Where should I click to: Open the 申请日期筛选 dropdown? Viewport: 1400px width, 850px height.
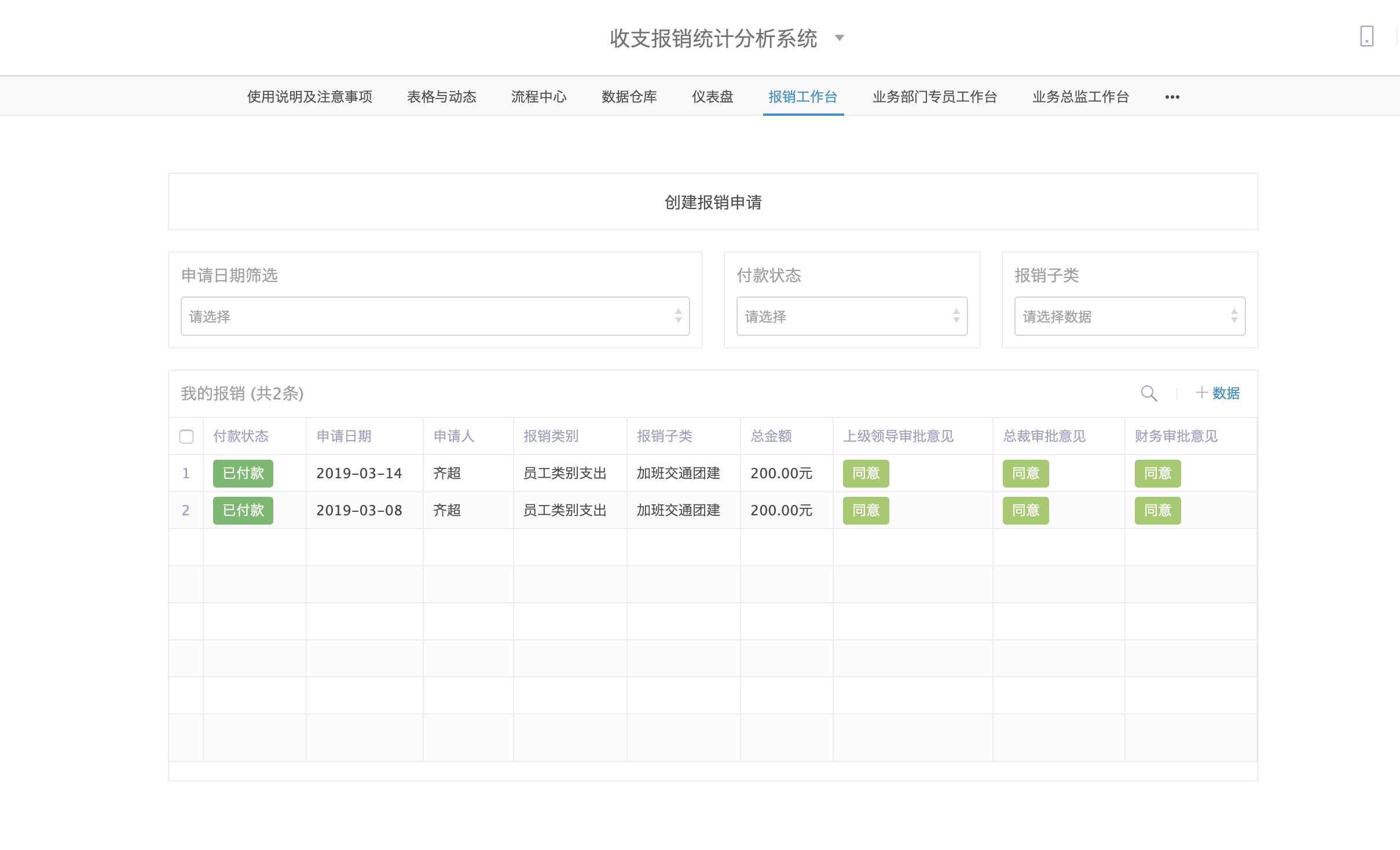tap(435, 317)
